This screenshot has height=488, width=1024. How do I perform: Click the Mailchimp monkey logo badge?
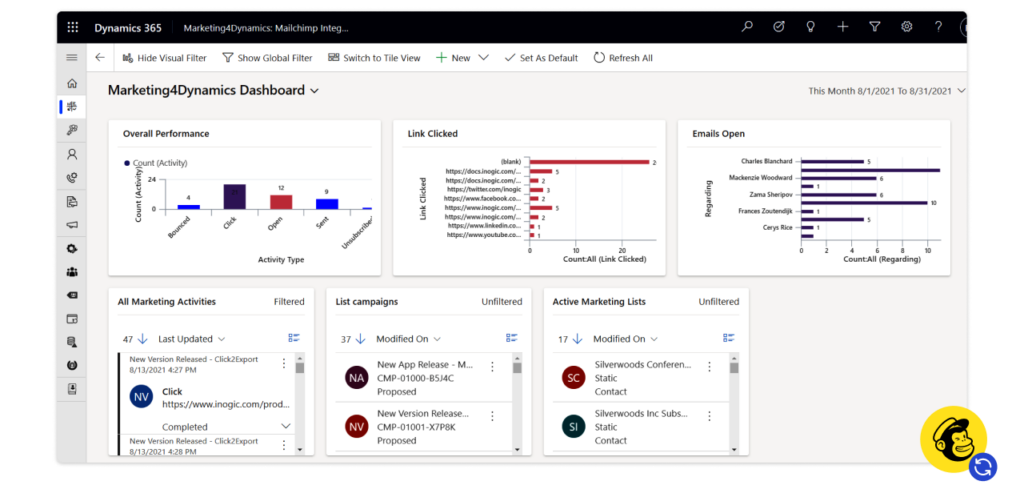coord(953,438)
